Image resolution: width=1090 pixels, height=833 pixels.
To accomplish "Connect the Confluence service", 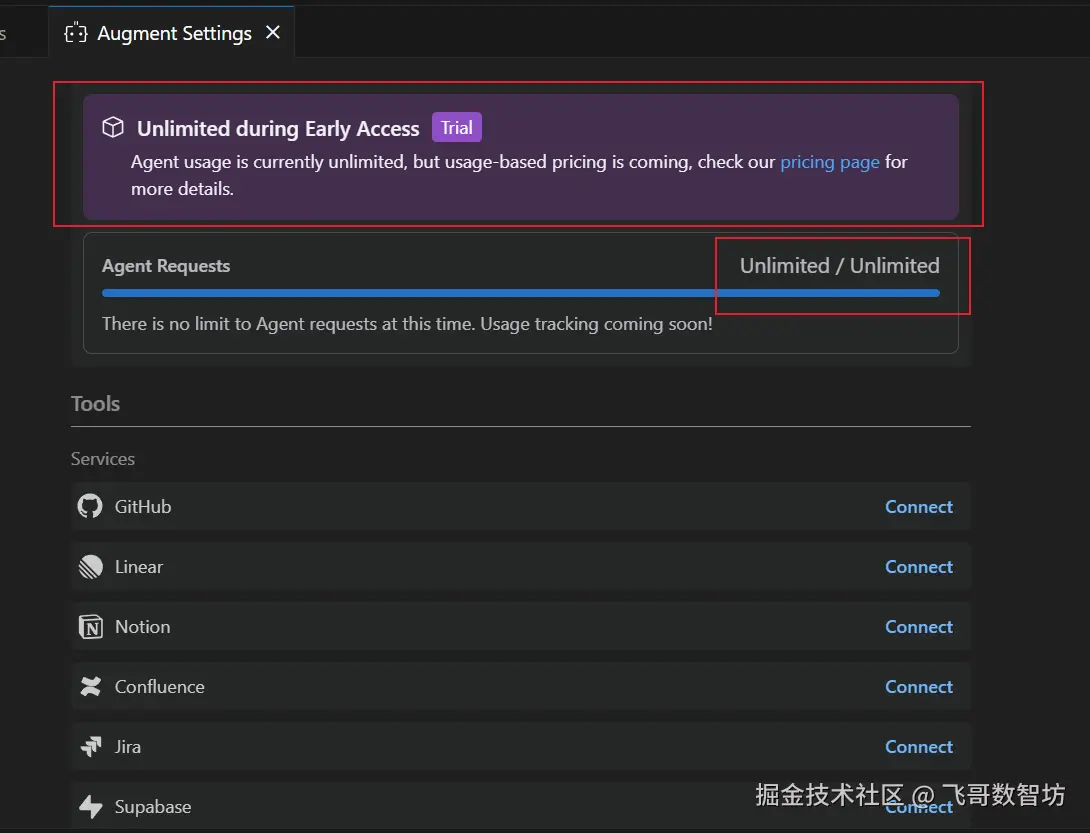I will (x=918, y=686).
